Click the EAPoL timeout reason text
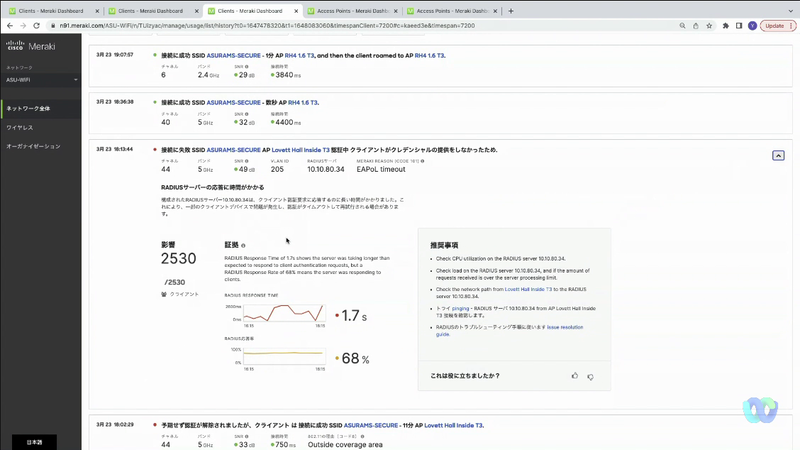 point(381,169)
